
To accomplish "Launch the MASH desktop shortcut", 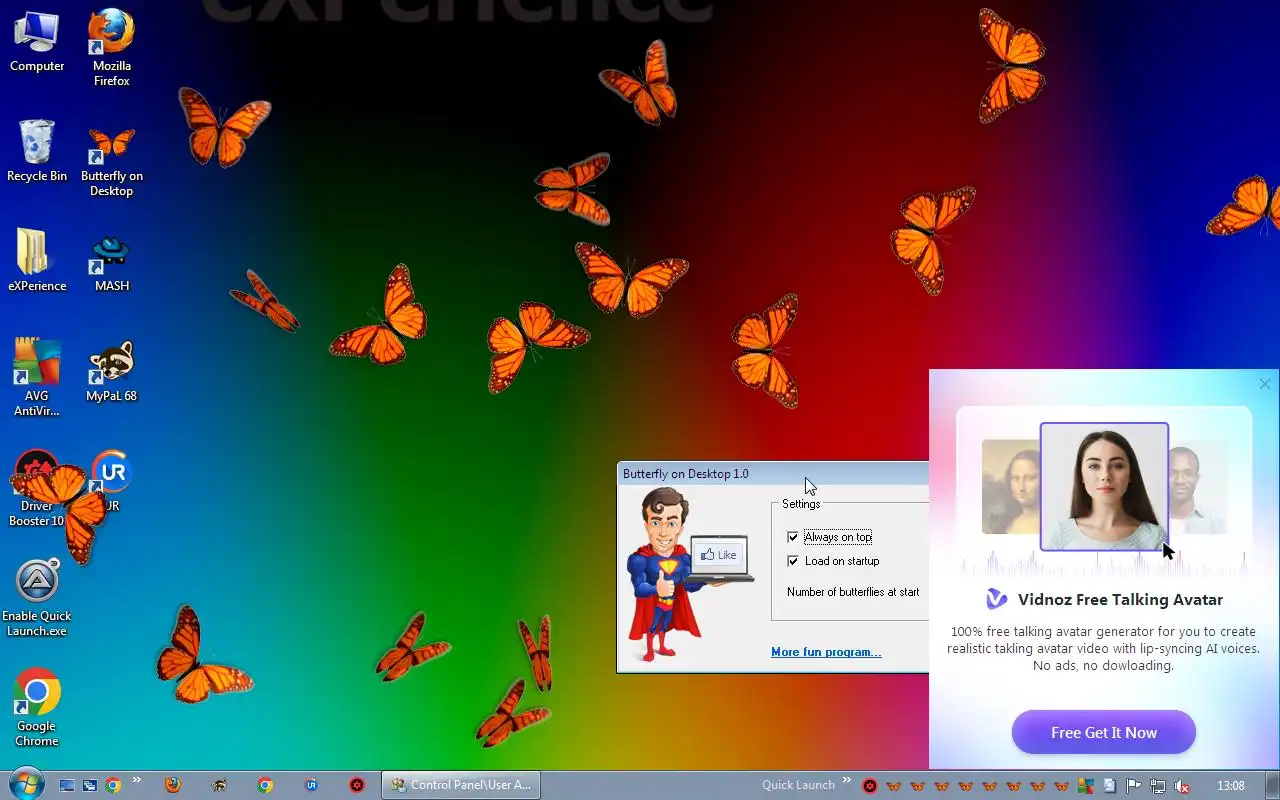I will (x=111, y=263).
